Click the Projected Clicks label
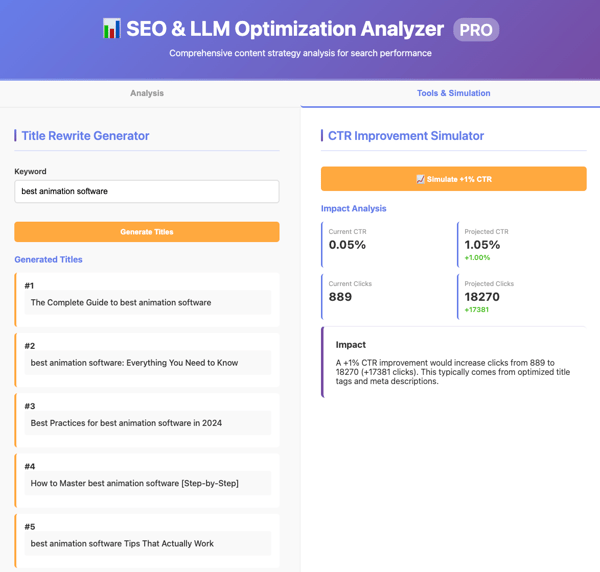The width and height of the screenshot is (600, 572). [489, 284]
